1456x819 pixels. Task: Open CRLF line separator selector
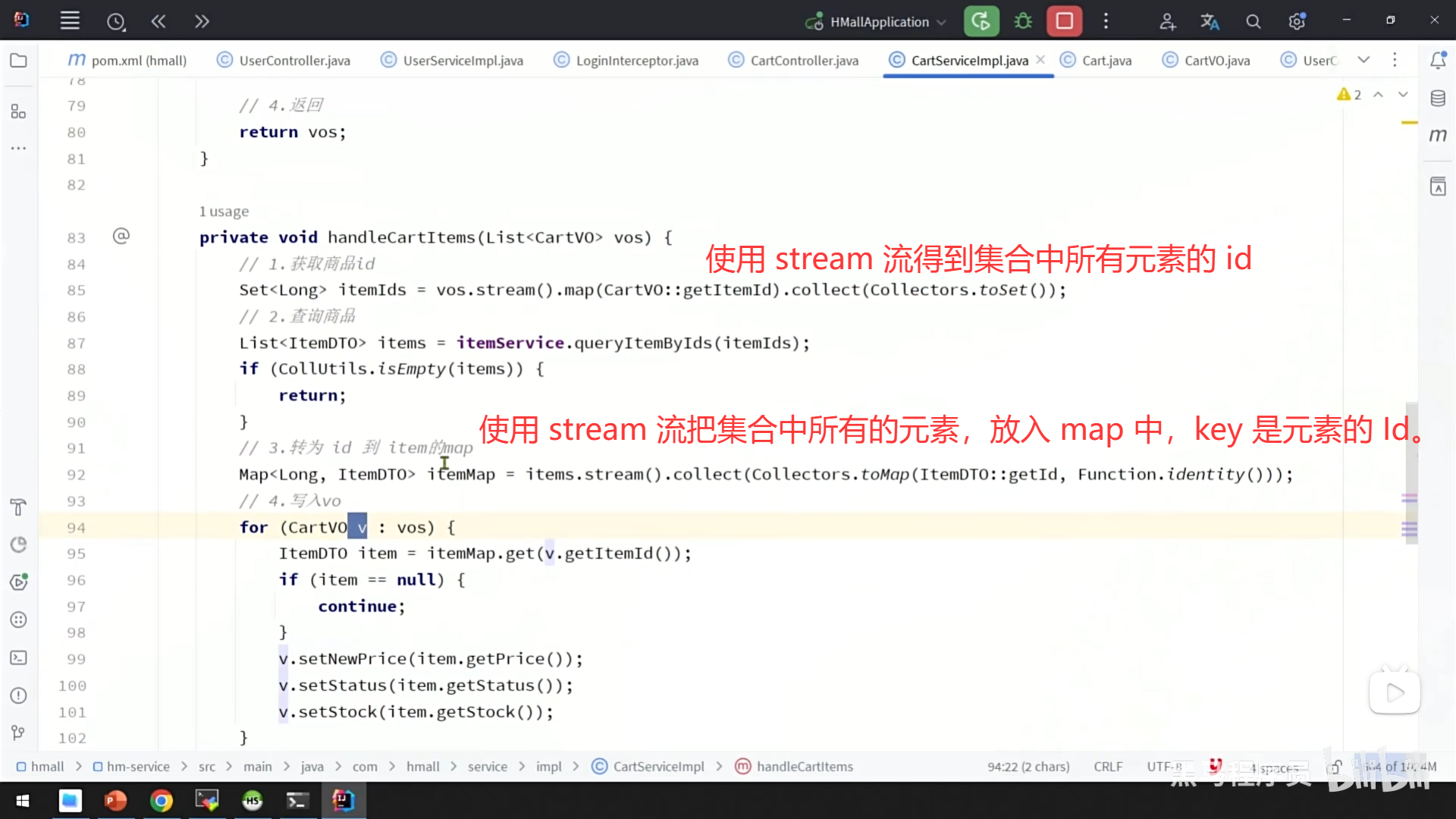click(x=1108, y=767)
